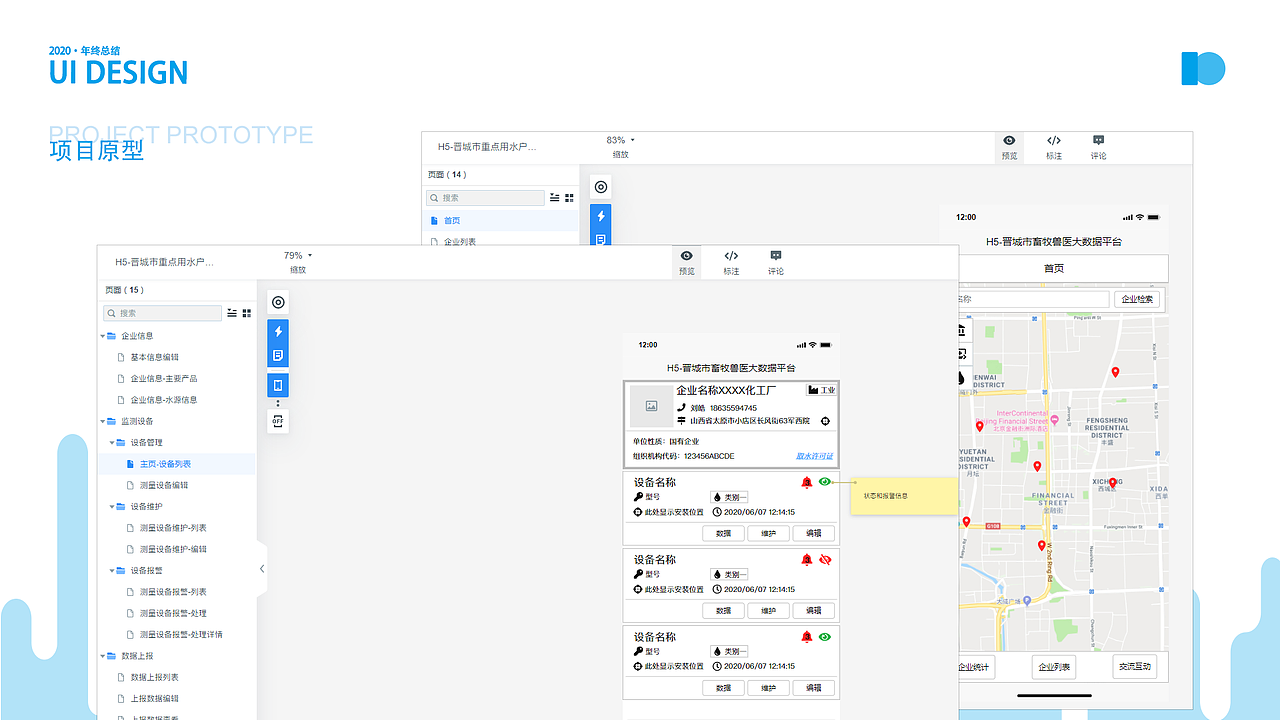Viewport: 1280px width, 720px height.
Task: Open the 取水许可证 link on the company card
Action: pos(814,456)
